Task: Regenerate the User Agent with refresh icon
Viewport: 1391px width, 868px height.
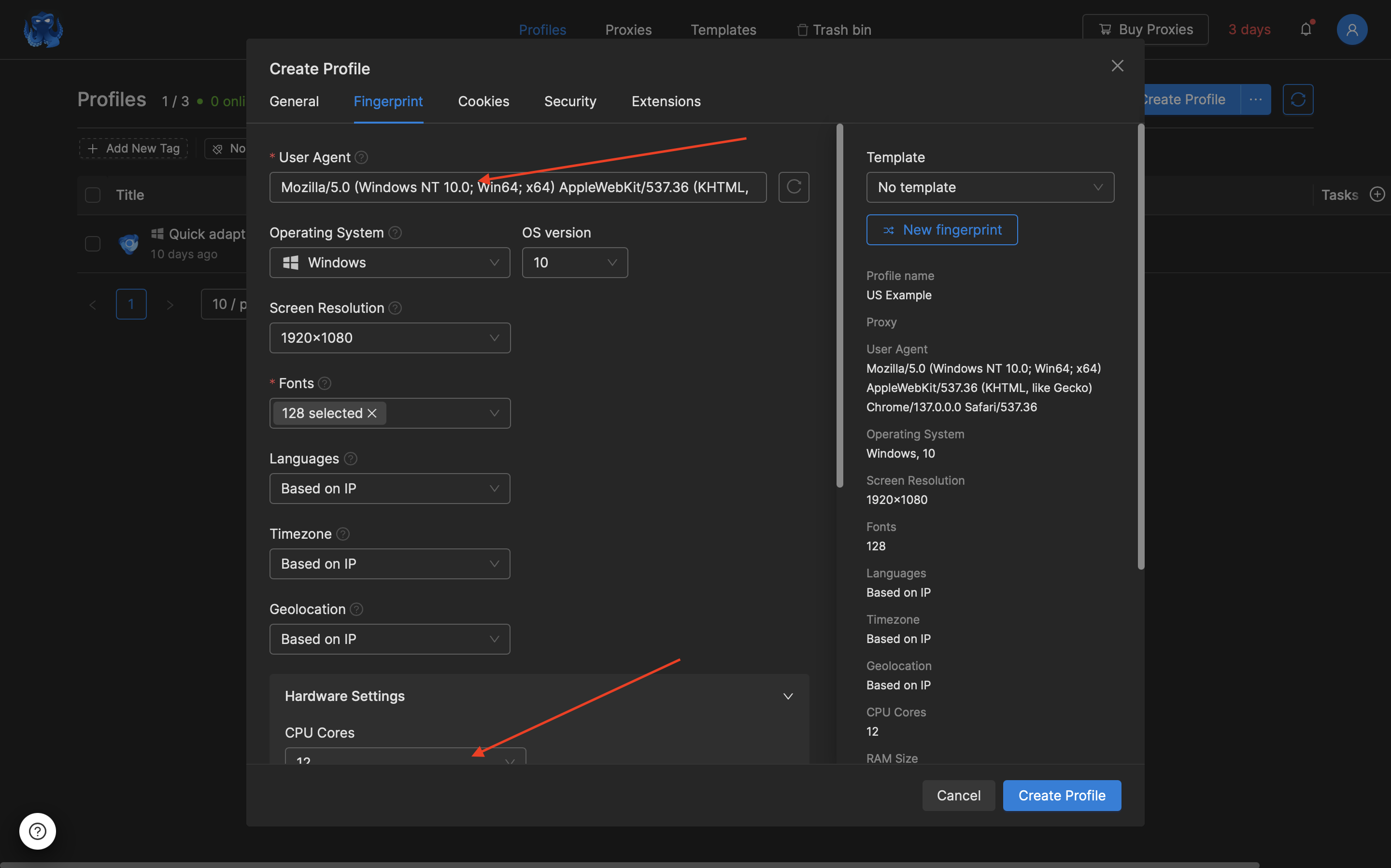Action: tap(793, 187)
